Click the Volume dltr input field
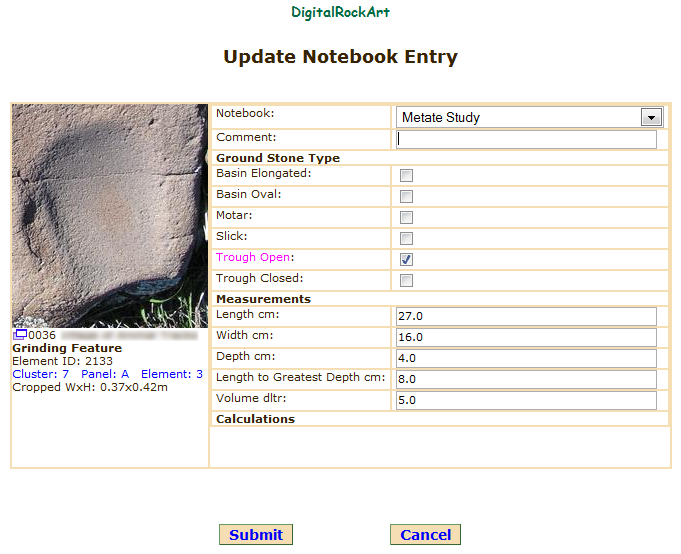Image resolution: width=681 pixels, height=554 pixels. 526,400
